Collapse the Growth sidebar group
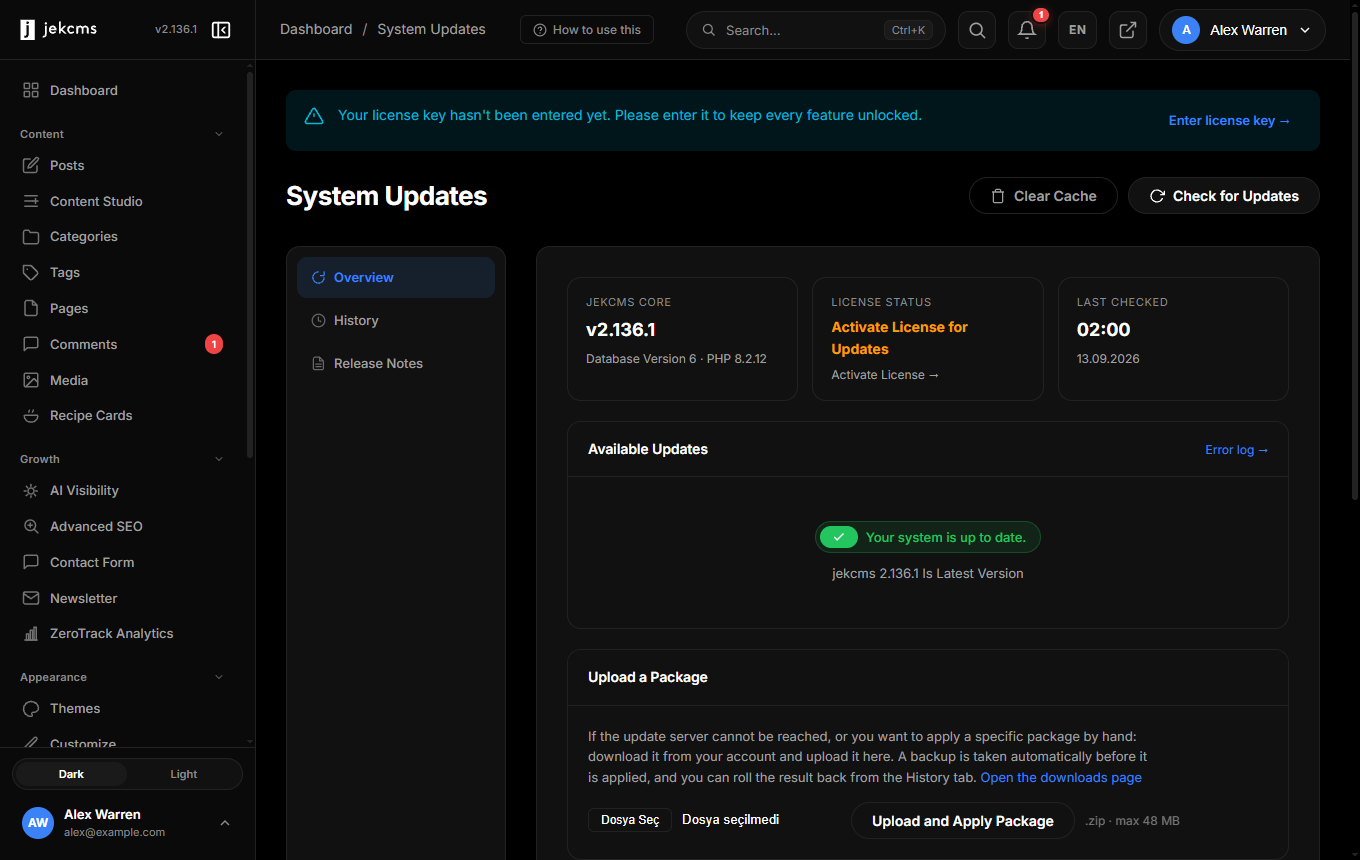The width and height of the screenshot is (1360, 860). (x=219, y=459)
